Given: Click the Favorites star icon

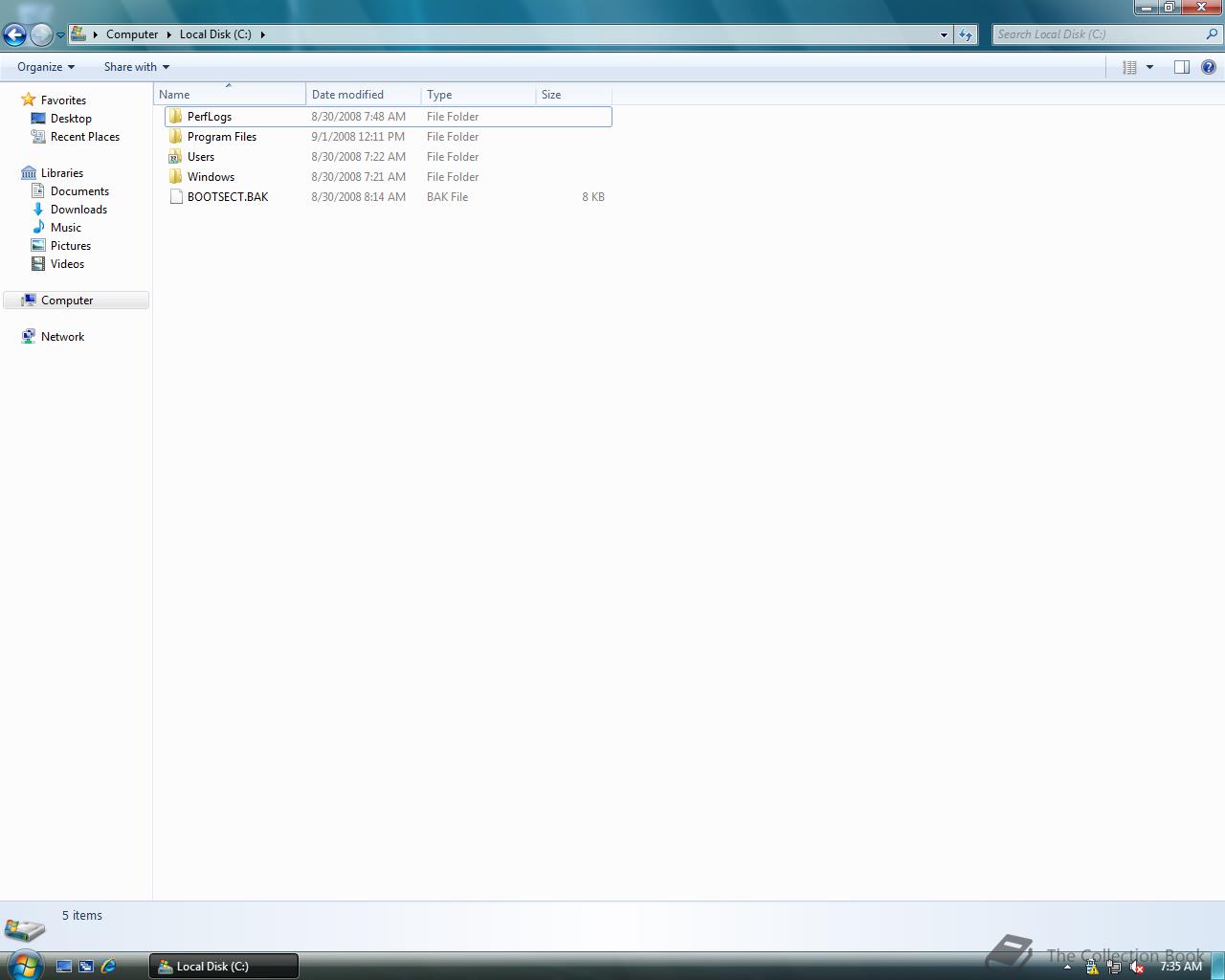Looking at the screenshot, I should (x=29, y=100).
